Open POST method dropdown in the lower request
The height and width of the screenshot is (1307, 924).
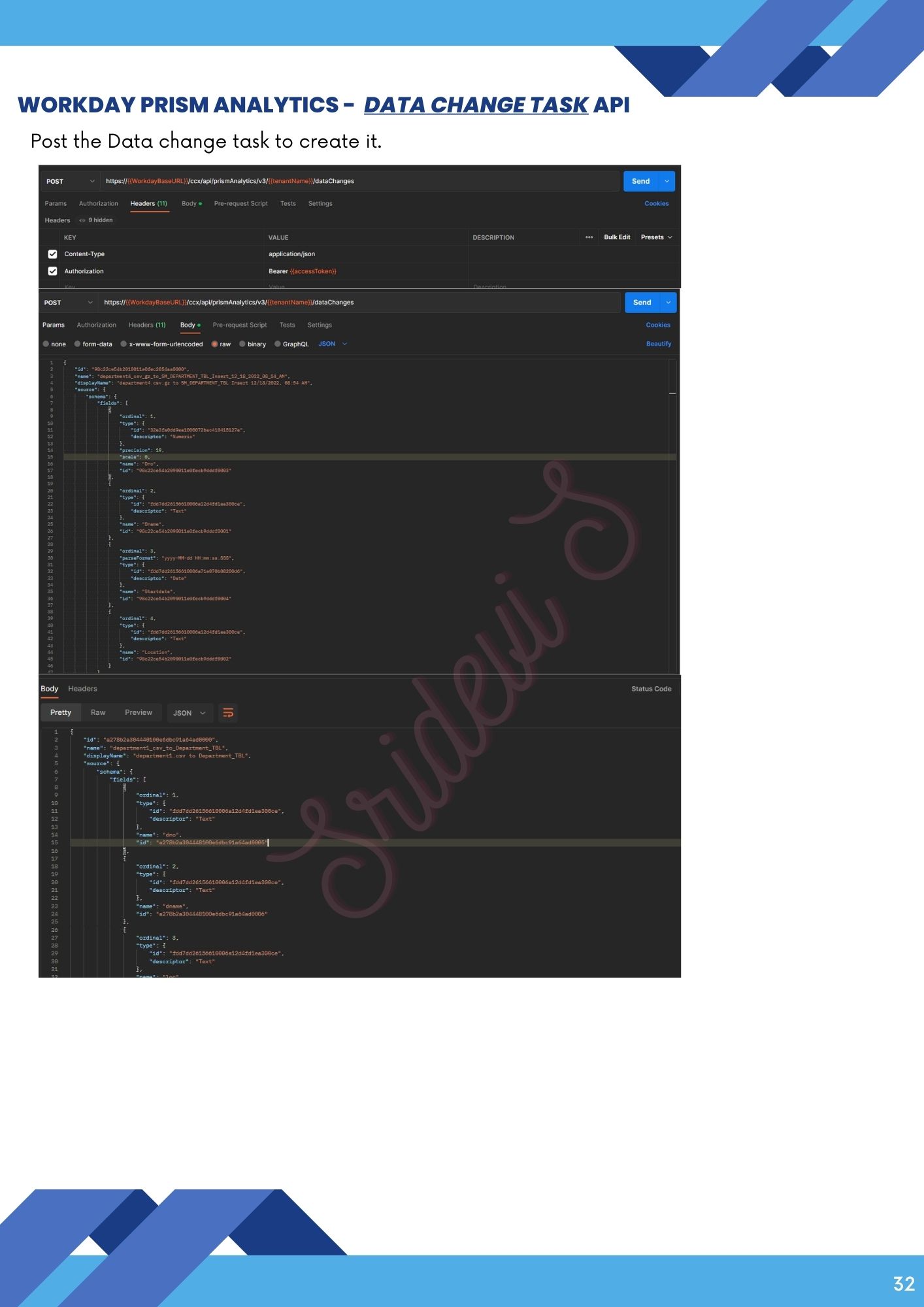[69, 303]
